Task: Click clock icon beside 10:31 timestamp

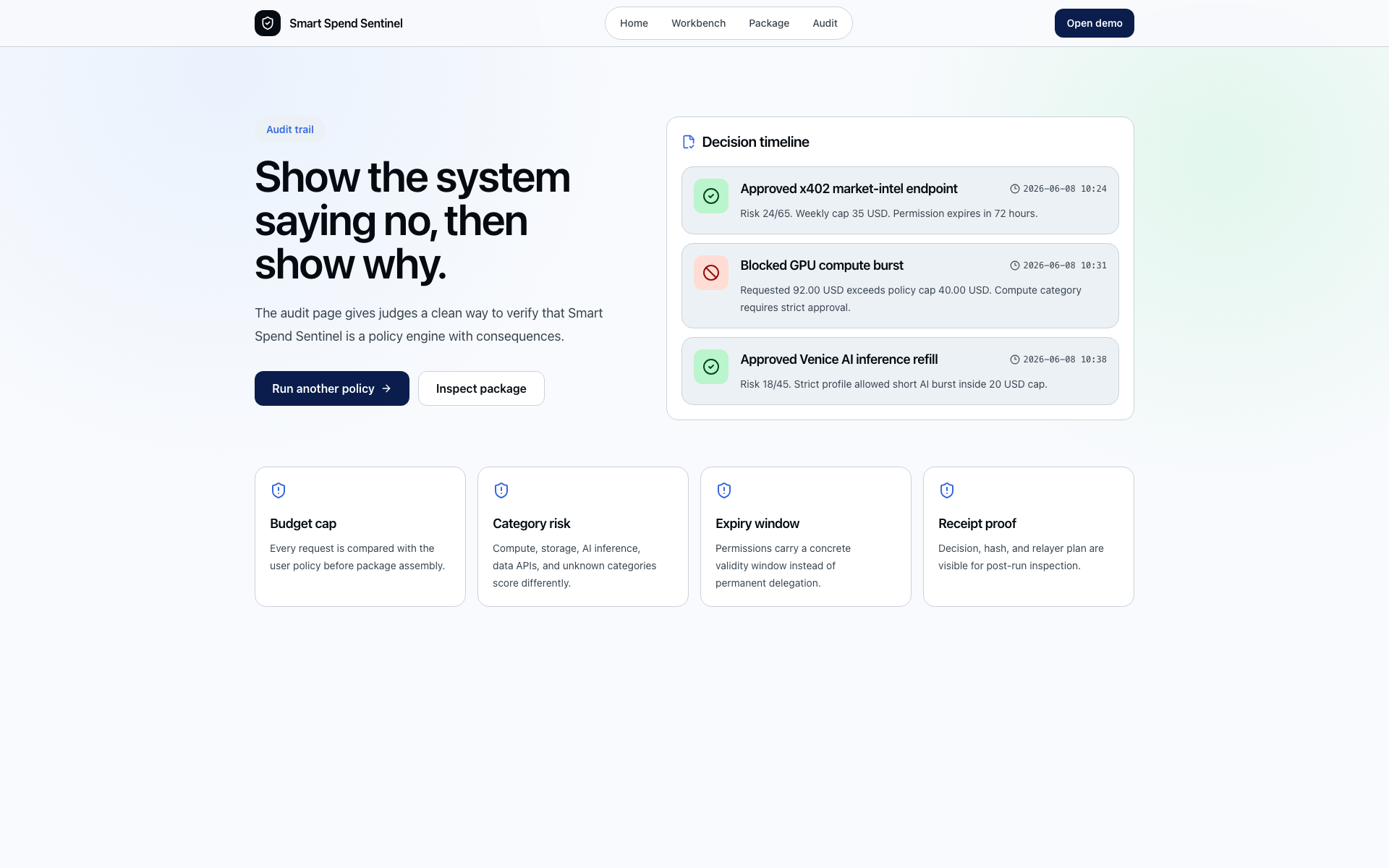Action: (x=1015, y=265)
